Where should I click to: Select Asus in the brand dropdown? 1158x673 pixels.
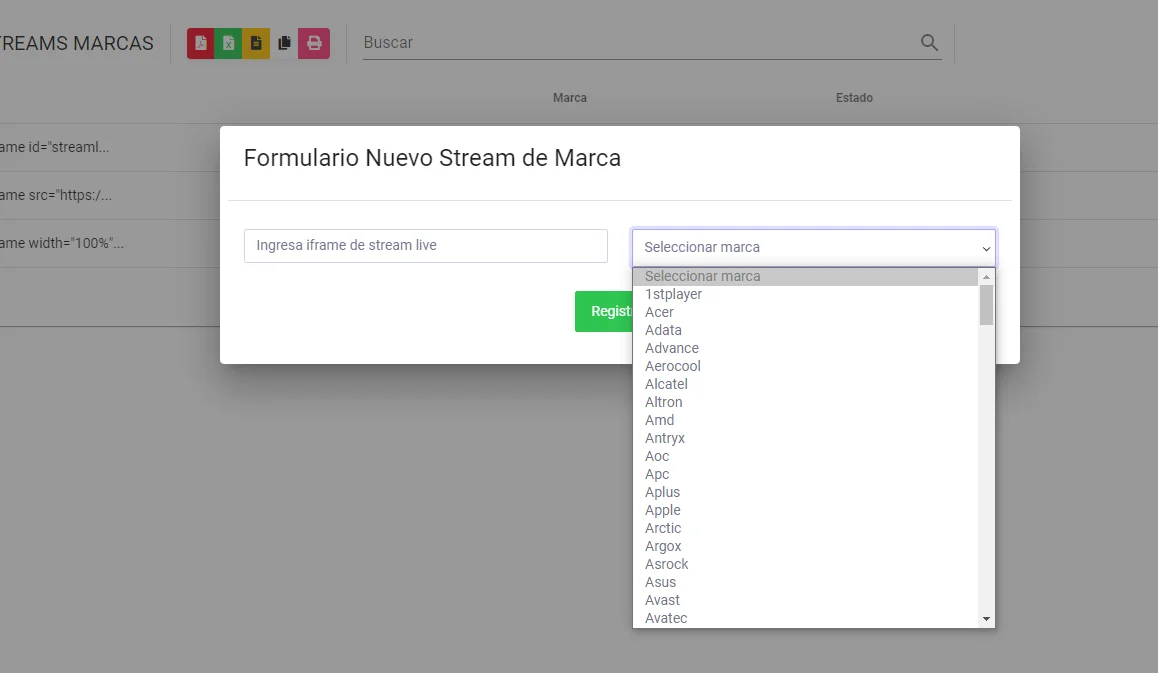(x=661, y=582)
